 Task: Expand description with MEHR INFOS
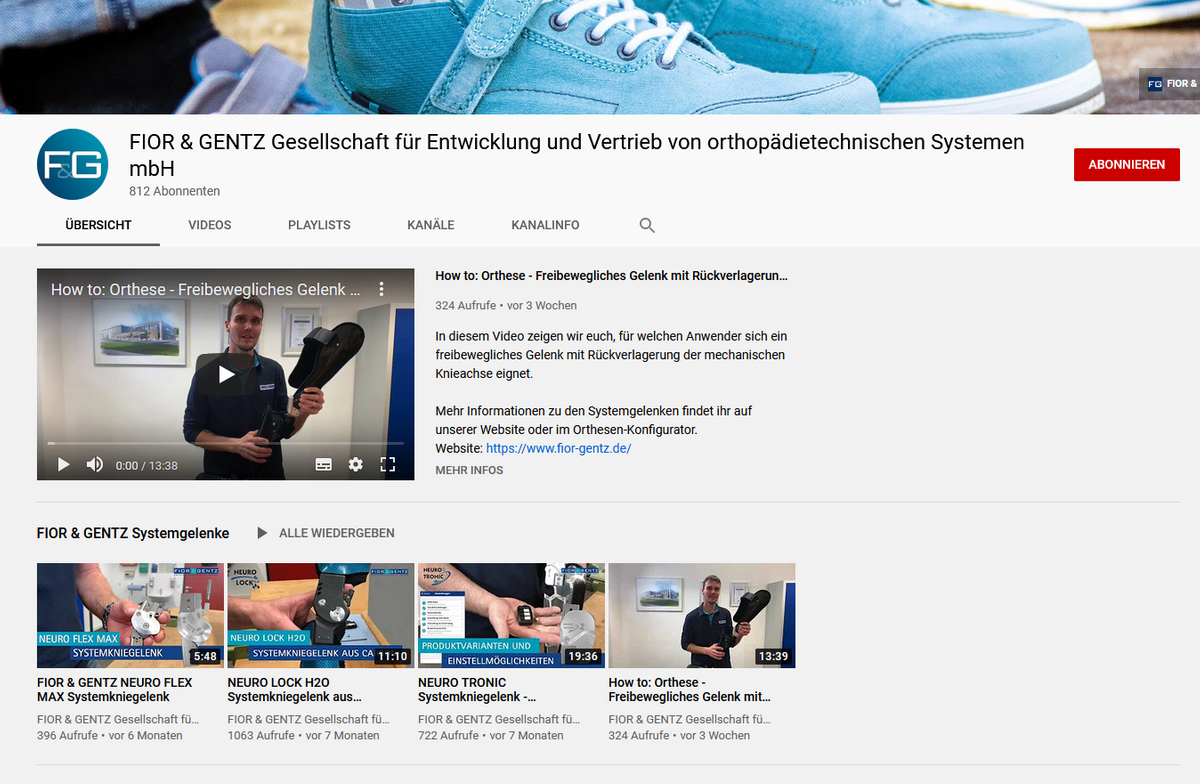(x=469, y=470)
